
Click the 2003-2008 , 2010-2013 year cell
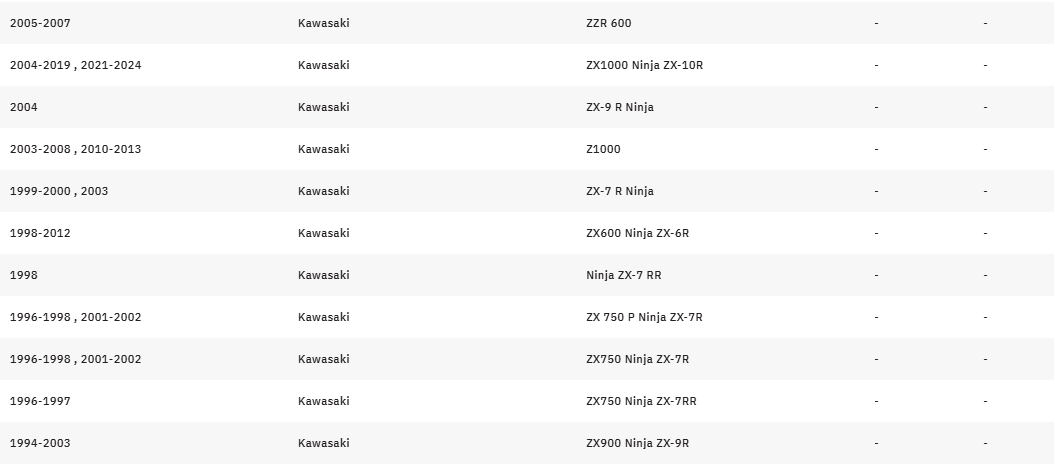point(75,149)
